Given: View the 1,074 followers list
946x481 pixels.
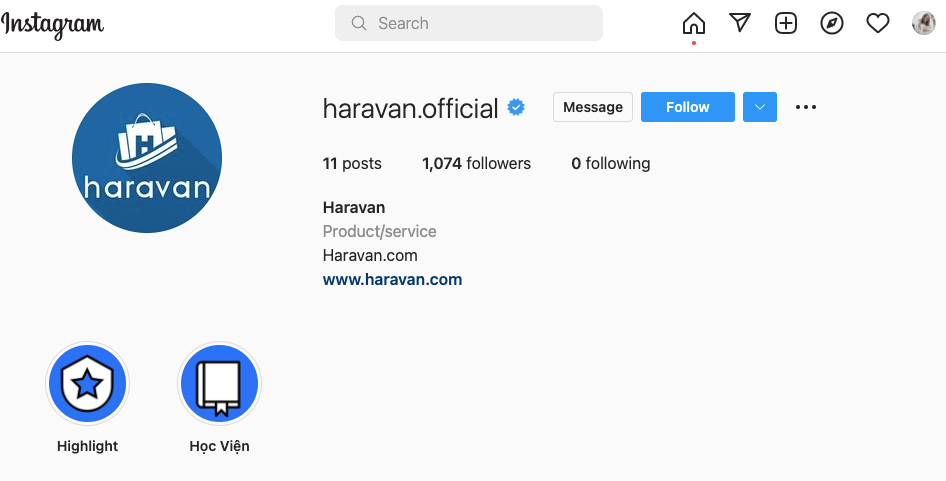Looking at the screenshot, I should coord(476,163).
